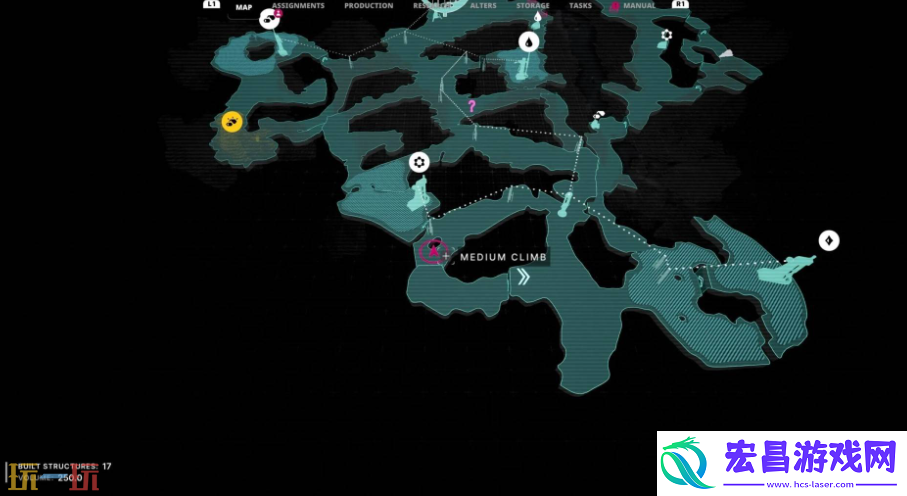Select the pylon structure on central dotted path
Image resolution: width=907 pixels, height=496 pixels.
click(x=565, y=204)
